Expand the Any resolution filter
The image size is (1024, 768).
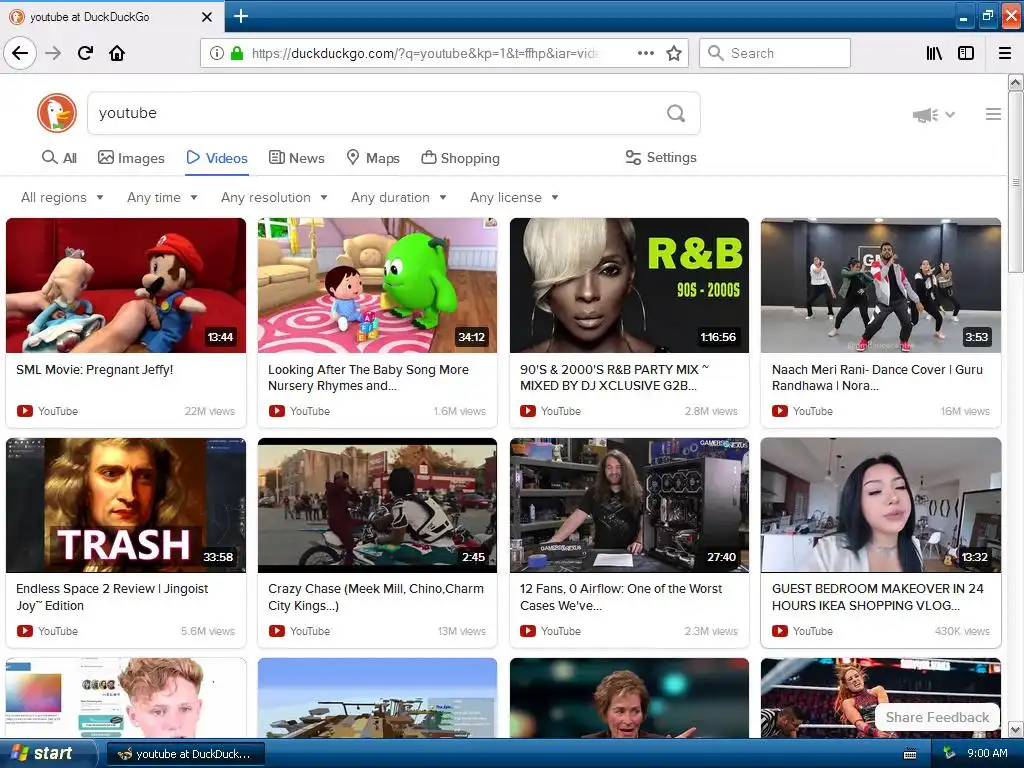coord(274,197)
